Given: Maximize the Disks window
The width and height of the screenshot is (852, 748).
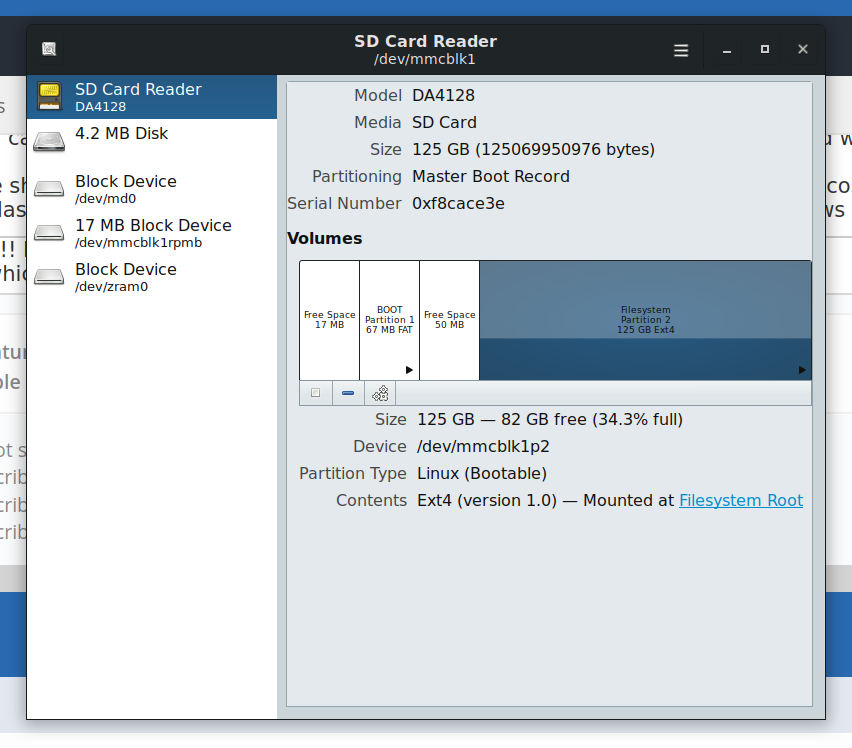Looking at the screenshot, I should [x=765, y=49].
